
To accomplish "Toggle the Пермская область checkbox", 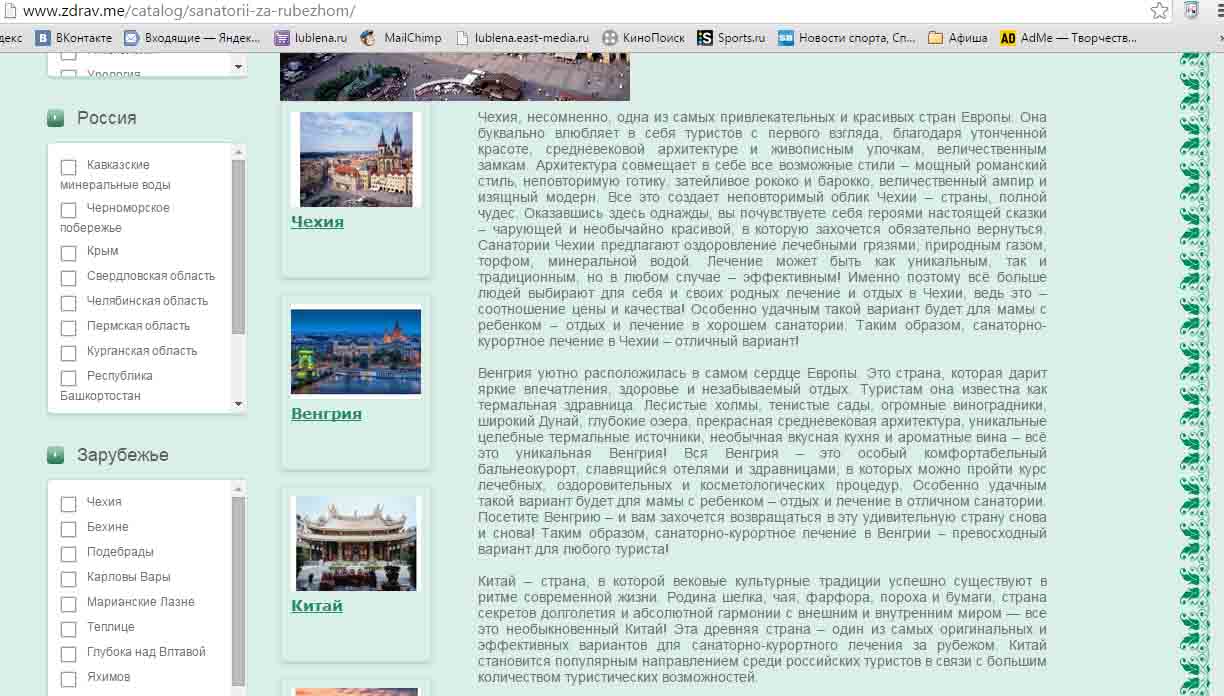I will [68, 328].
